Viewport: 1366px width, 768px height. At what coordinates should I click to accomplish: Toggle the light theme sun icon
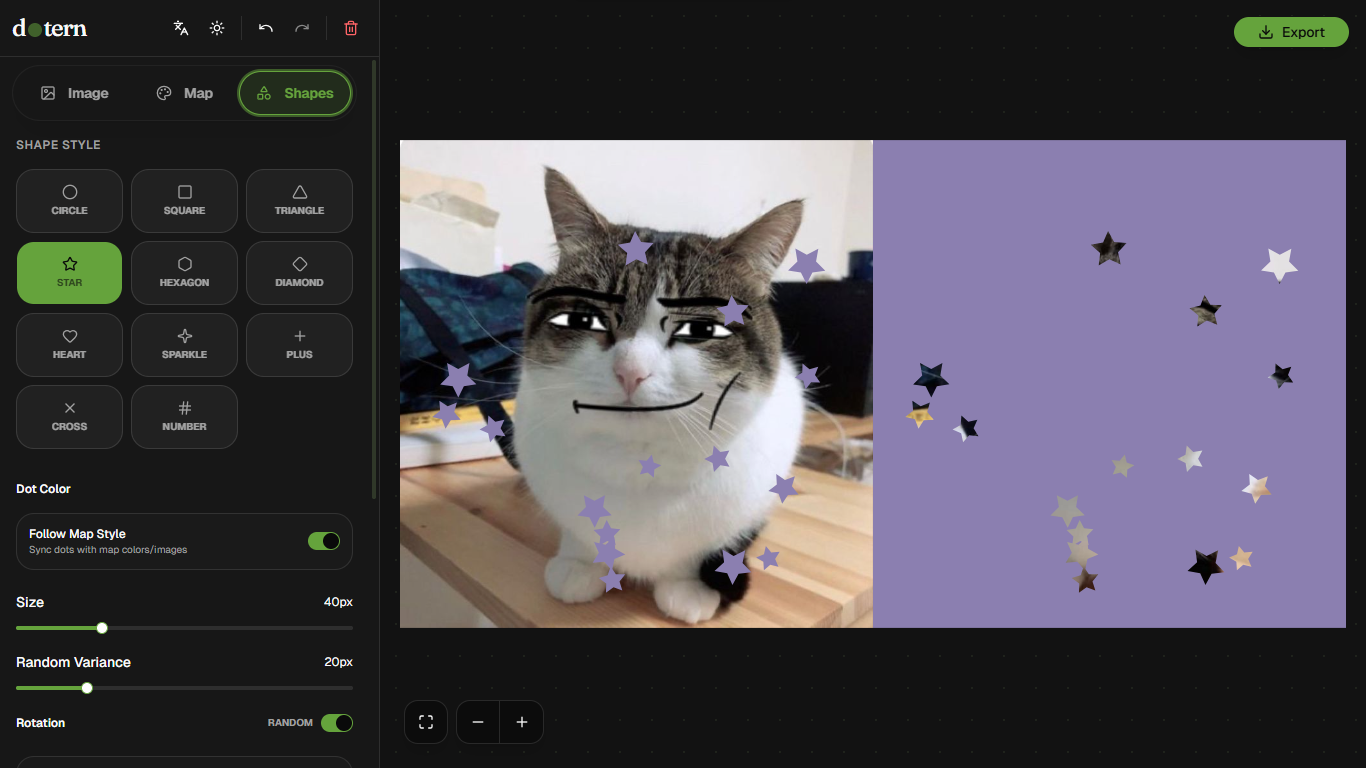pyautogui.click(x=217, y=28)
